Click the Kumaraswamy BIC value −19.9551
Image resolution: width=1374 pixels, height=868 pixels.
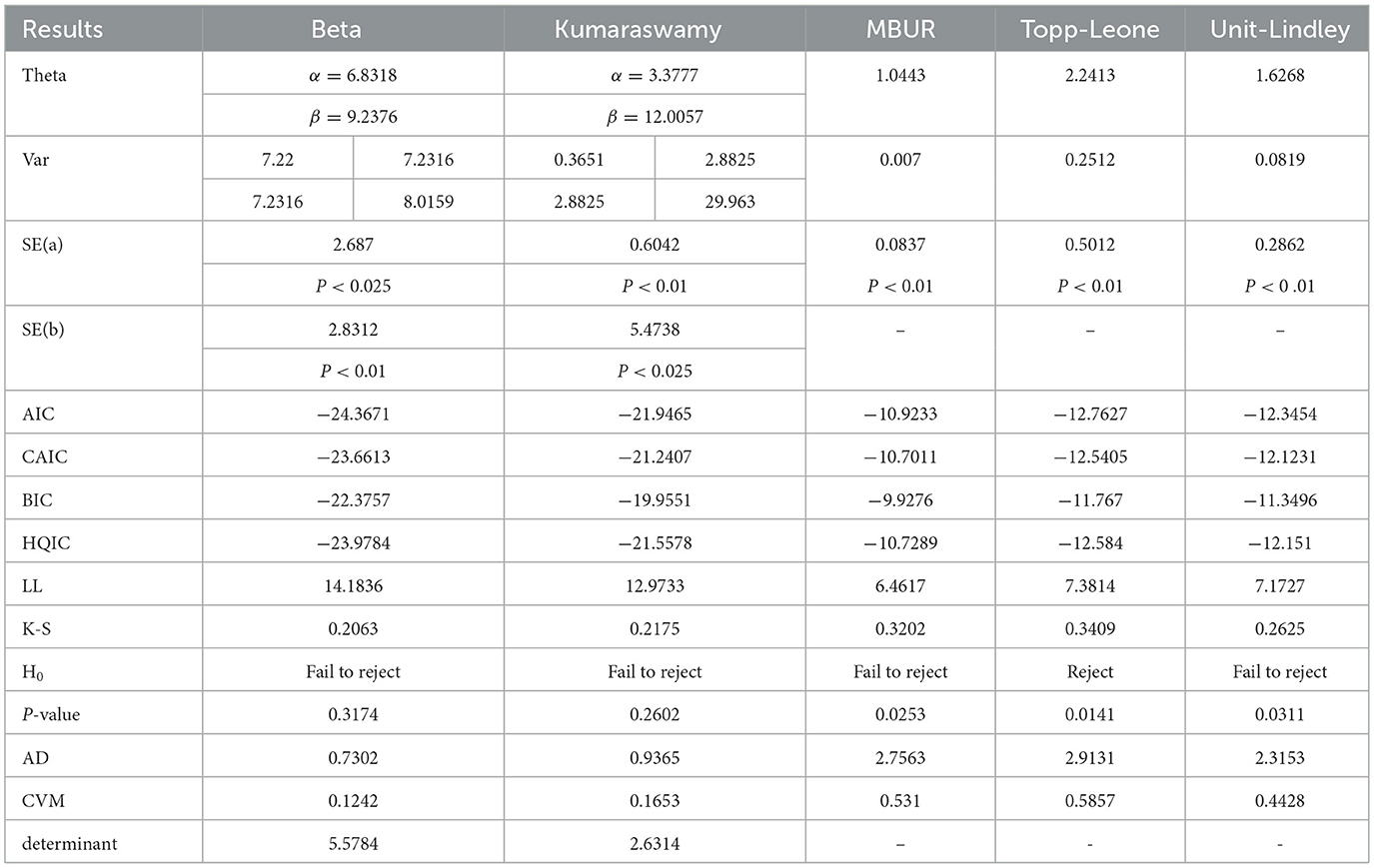tap(655, 499)
